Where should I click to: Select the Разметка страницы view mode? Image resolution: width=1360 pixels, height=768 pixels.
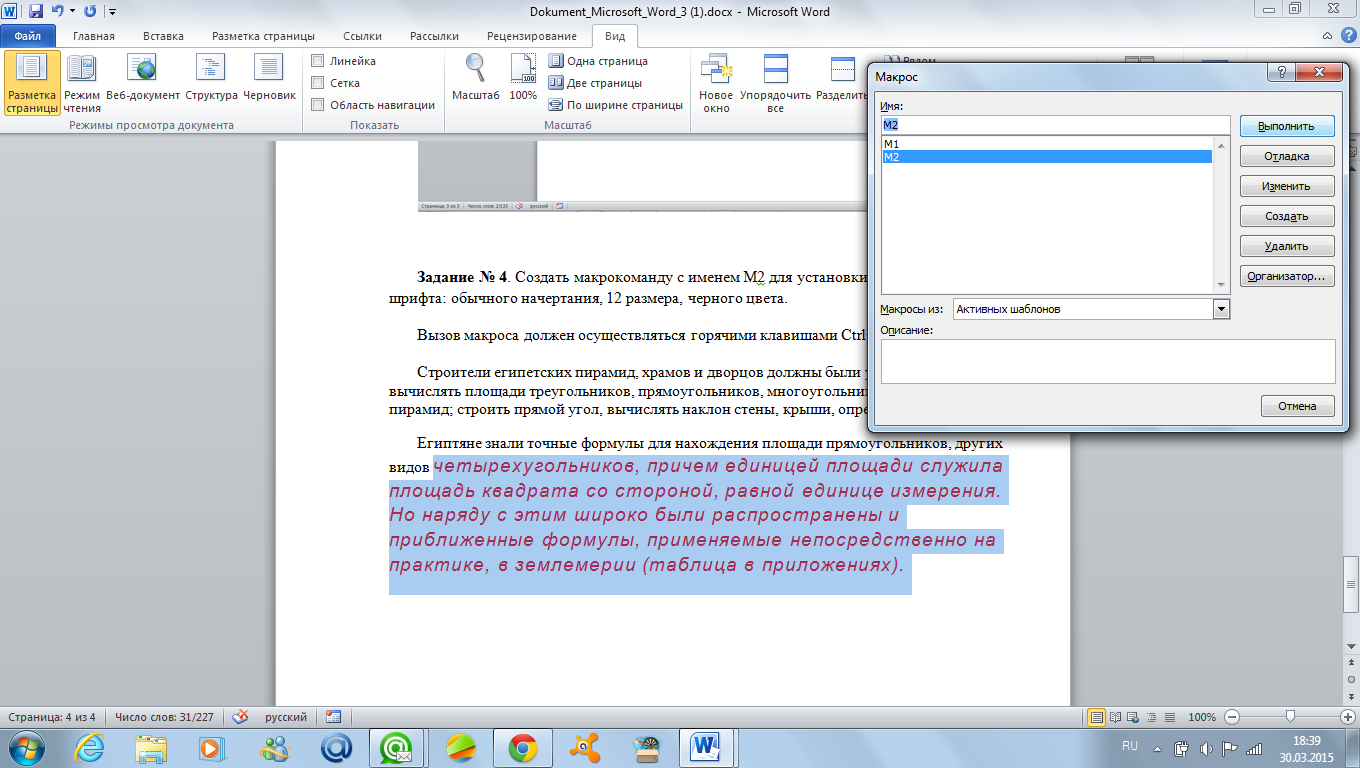(x=32, y=83)
